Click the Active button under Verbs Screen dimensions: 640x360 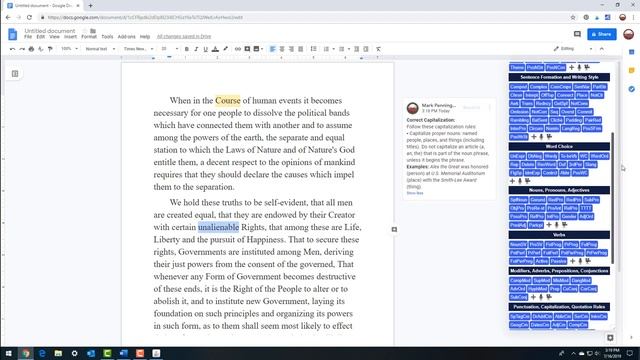[x=541, y=261]
